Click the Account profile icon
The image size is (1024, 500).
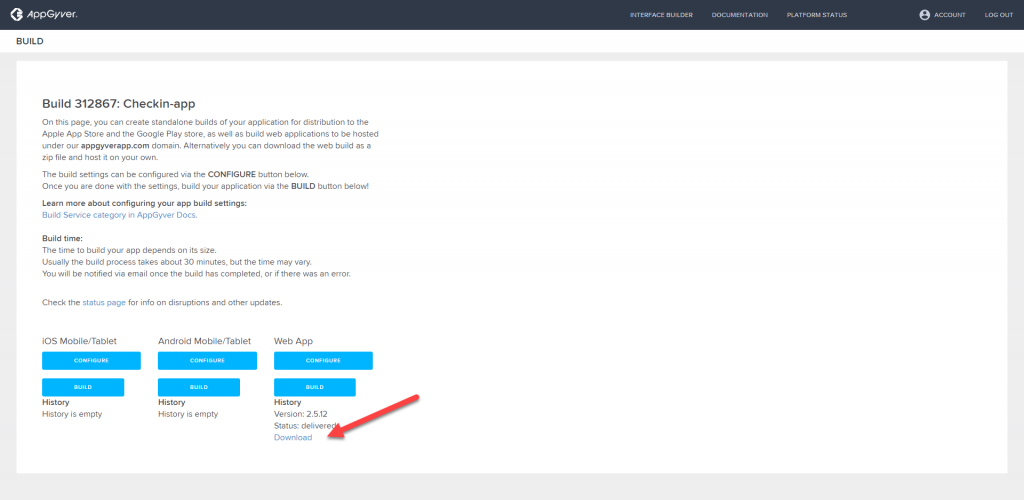point(924,15)
